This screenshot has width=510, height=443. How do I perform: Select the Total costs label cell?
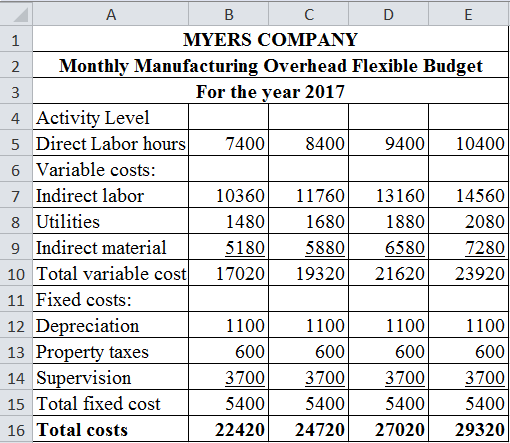pyautogui.click(x=111, y=429)
